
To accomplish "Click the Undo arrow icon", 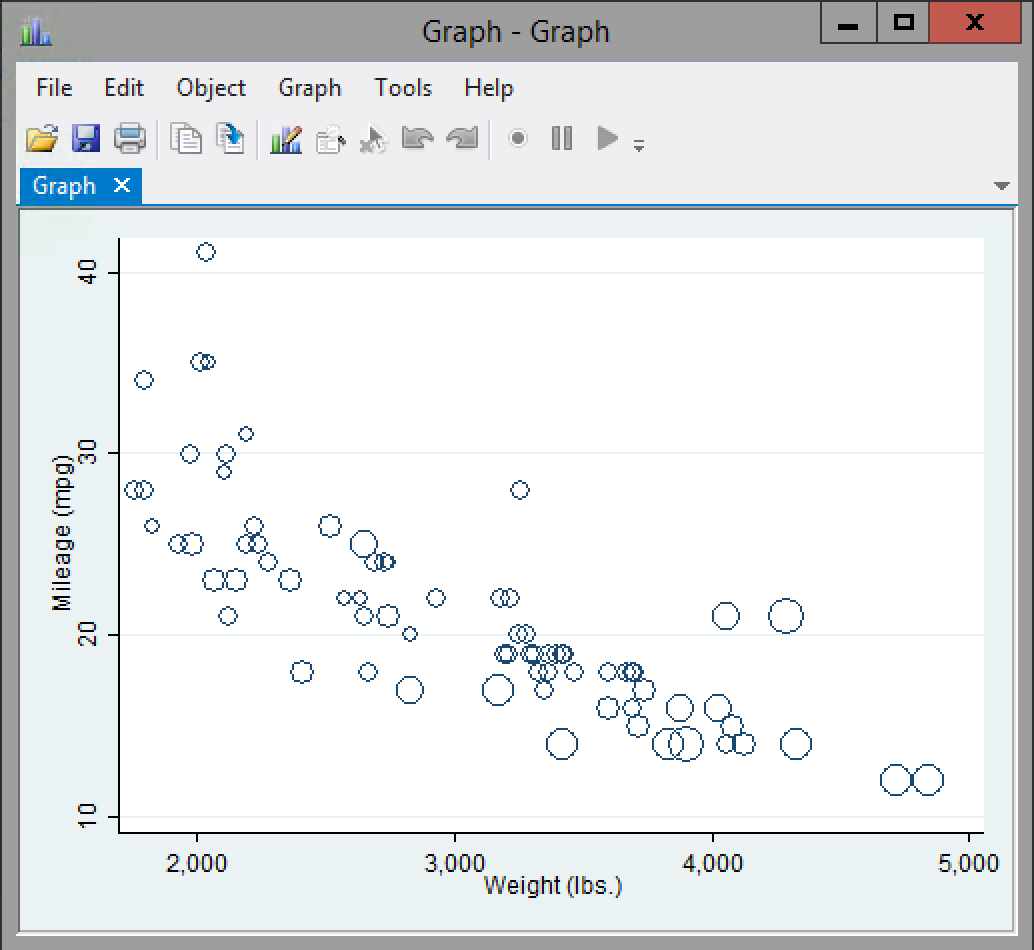I will click(x=417, y=138).
